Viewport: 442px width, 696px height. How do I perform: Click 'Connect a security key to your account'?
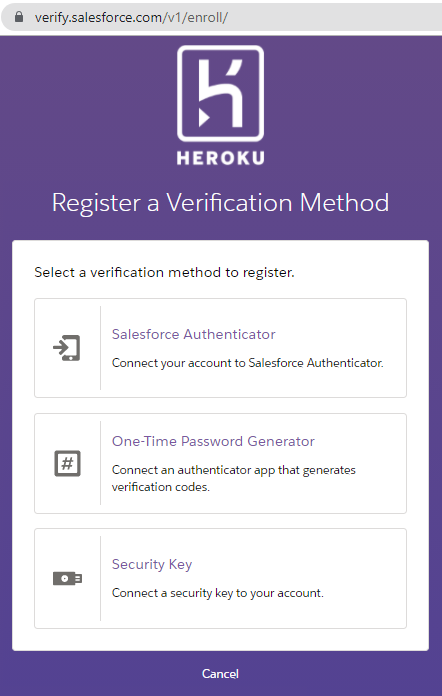[217, 593]
